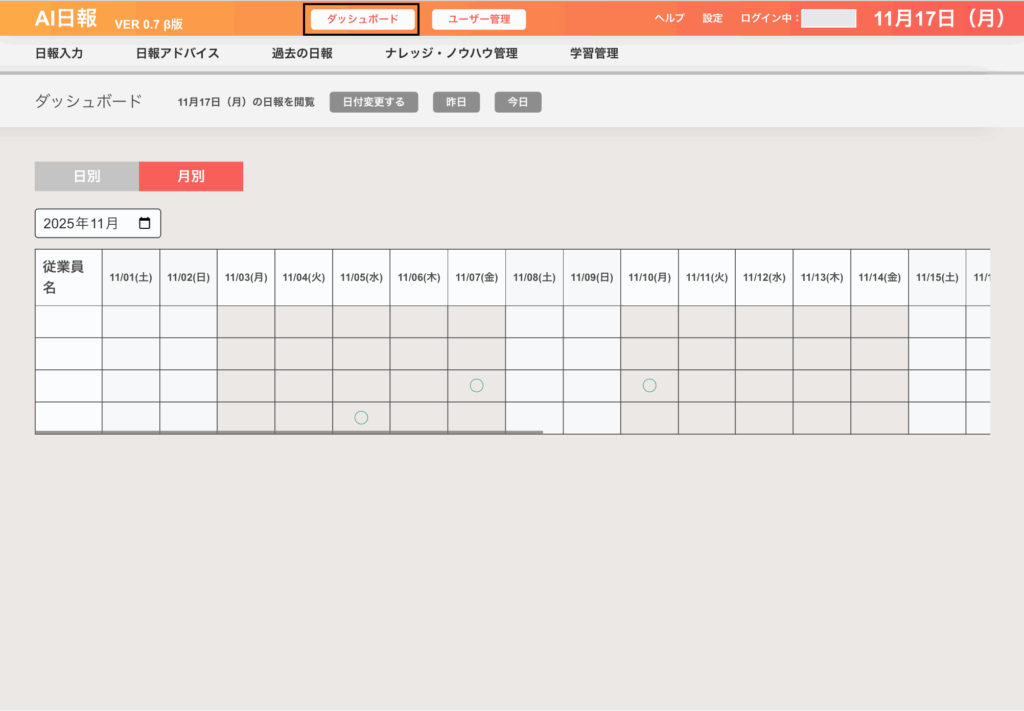Click the table's horizontal scrollbar
The width and height of the screenshot is (1024, 711).
coord(289,433)
